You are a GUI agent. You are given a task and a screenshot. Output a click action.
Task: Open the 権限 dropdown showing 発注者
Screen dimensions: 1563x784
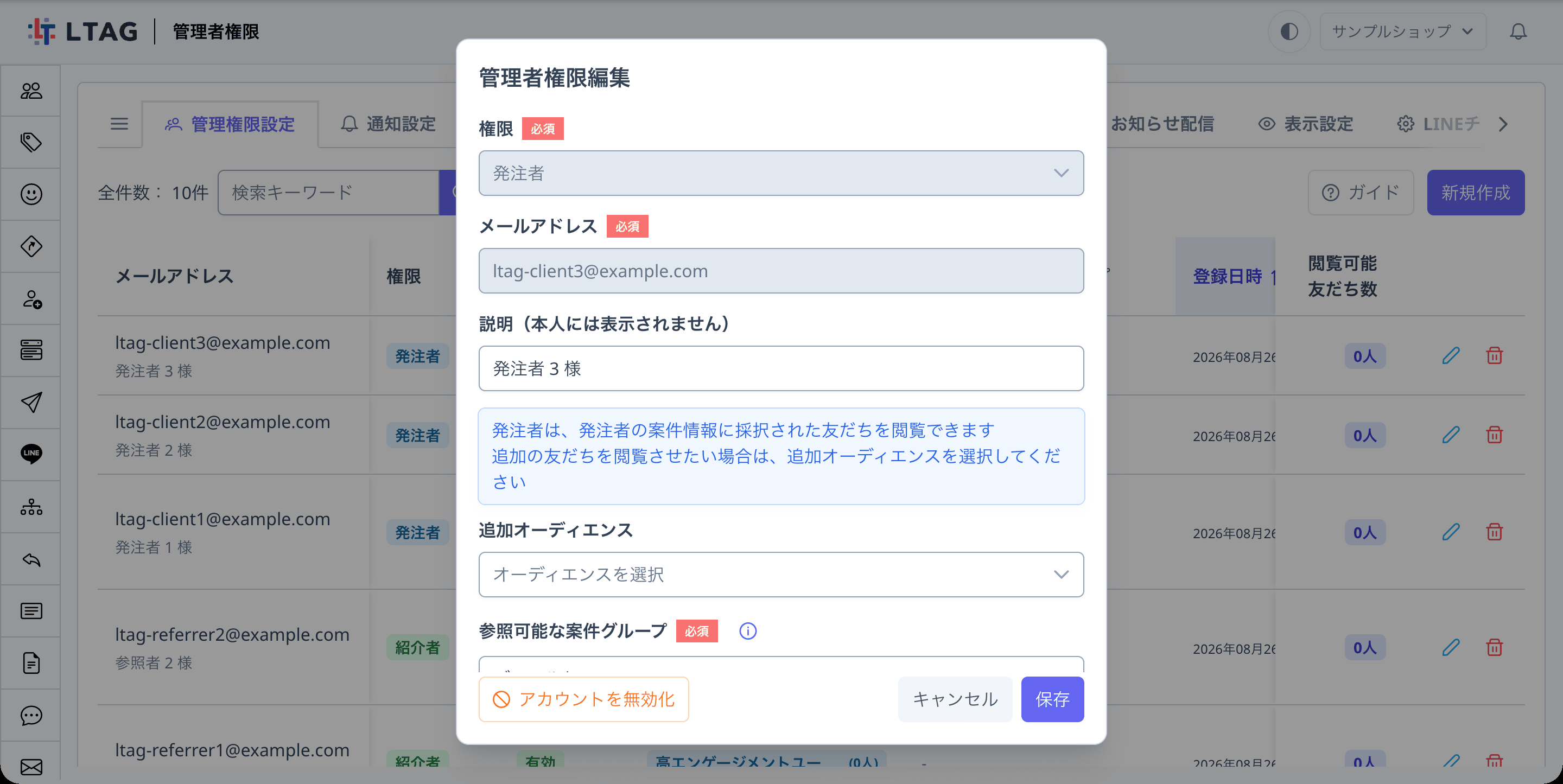click(x=781, y=174)
